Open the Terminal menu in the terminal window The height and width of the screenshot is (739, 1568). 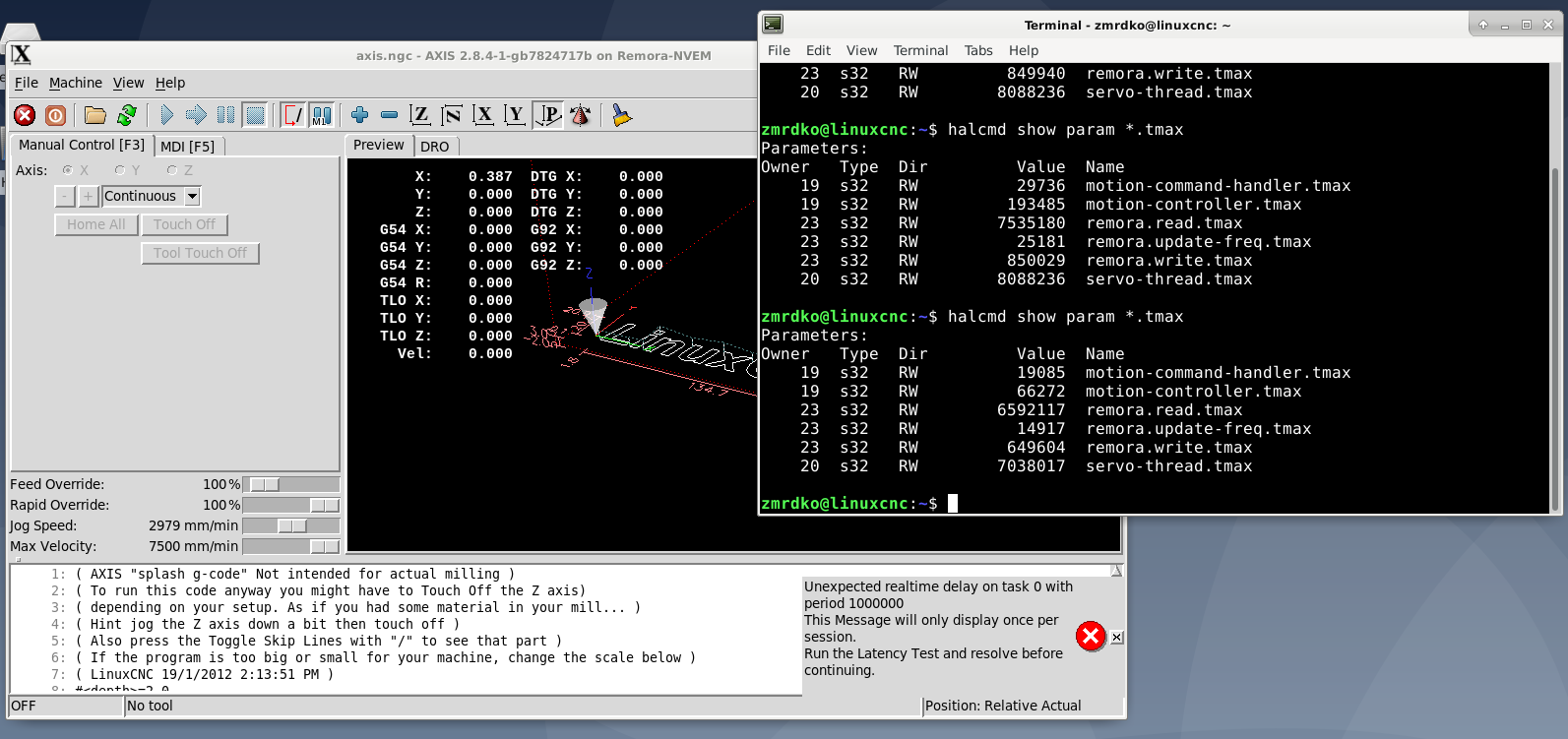coord(920,50)
